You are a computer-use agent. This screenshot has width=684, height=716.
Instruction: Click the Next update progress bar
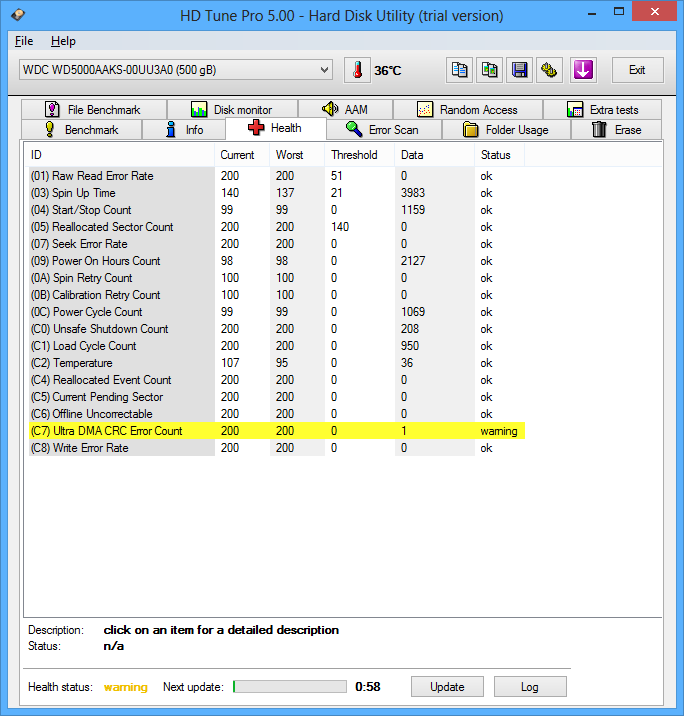pyautogui.click(x=289, y=687)
